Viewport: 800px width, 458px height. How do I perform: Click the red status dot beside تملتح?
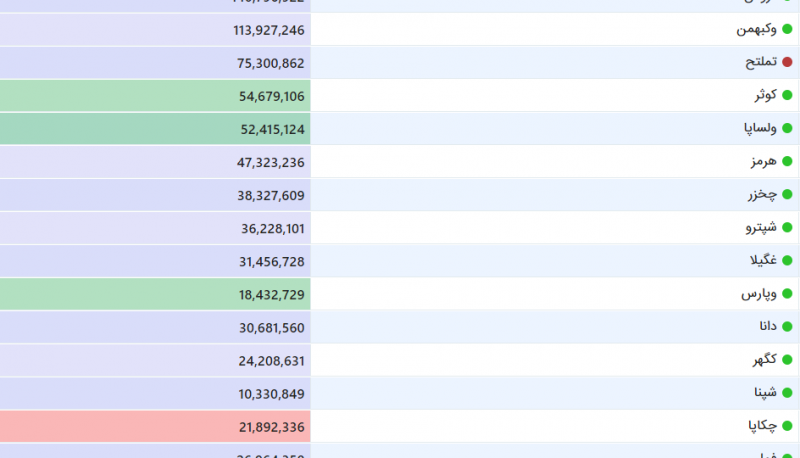point(787,62)
